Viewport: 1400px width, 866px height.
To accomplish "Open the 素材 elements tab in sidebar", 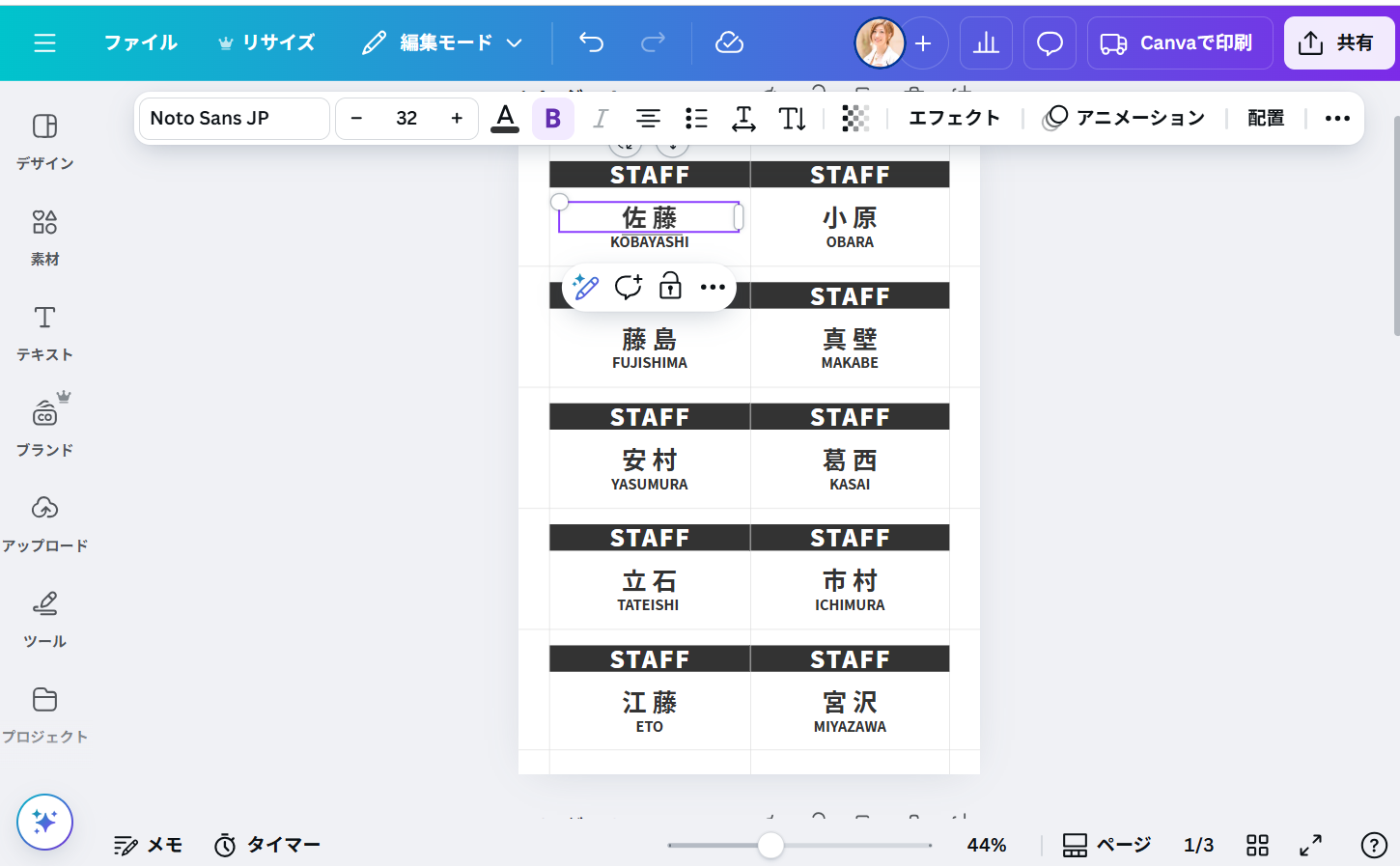I will pos(44,237).
